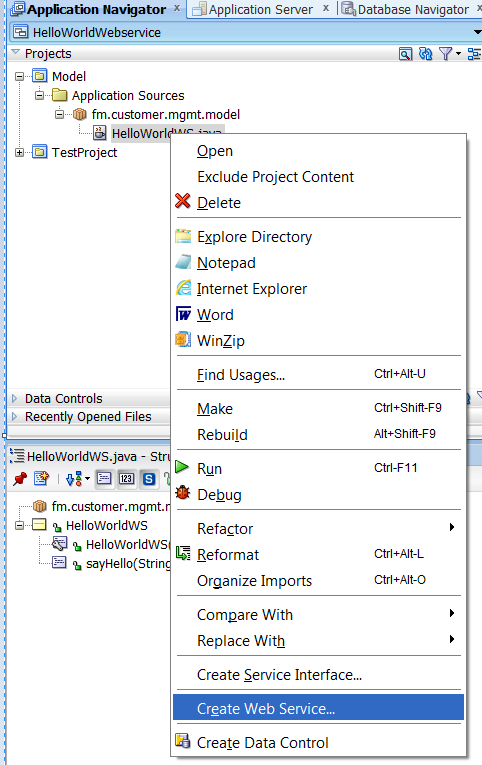
Task: Click the new view icon beside the pin
Action: pyautogui.click(x=41, y=479)
